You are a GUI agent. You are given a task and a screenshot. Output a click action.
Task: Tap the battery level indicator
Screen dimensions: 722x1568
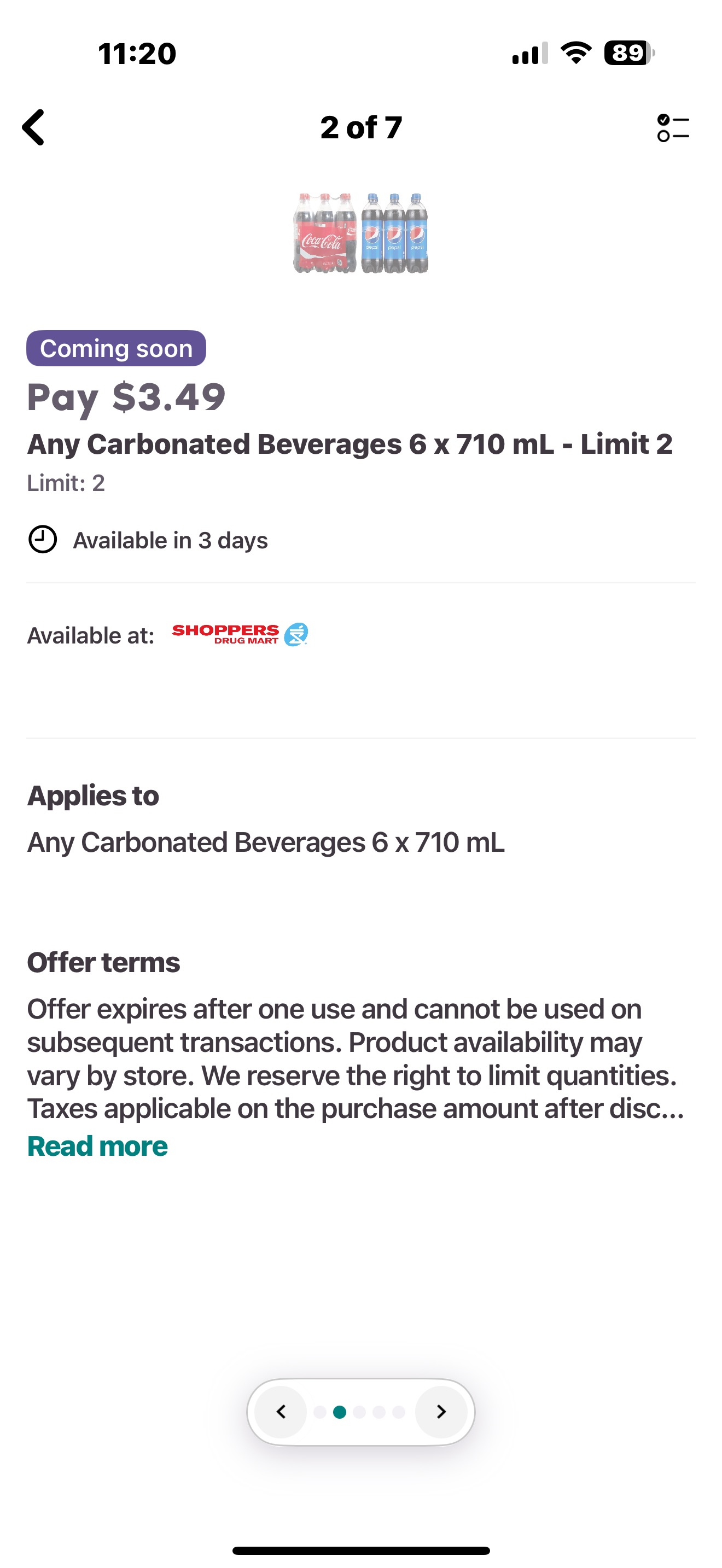click(x=628, y=53)
